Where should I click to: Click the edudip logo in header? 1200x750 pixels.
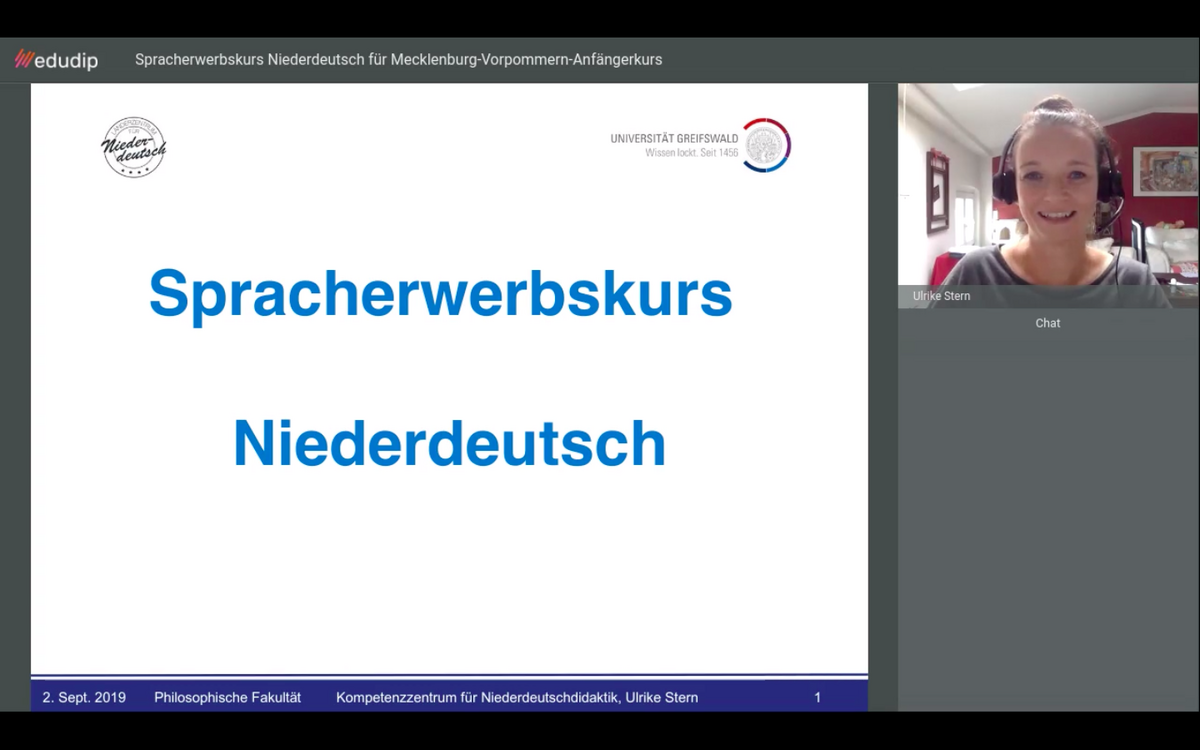pyautogui.click(x=56, y=60)
